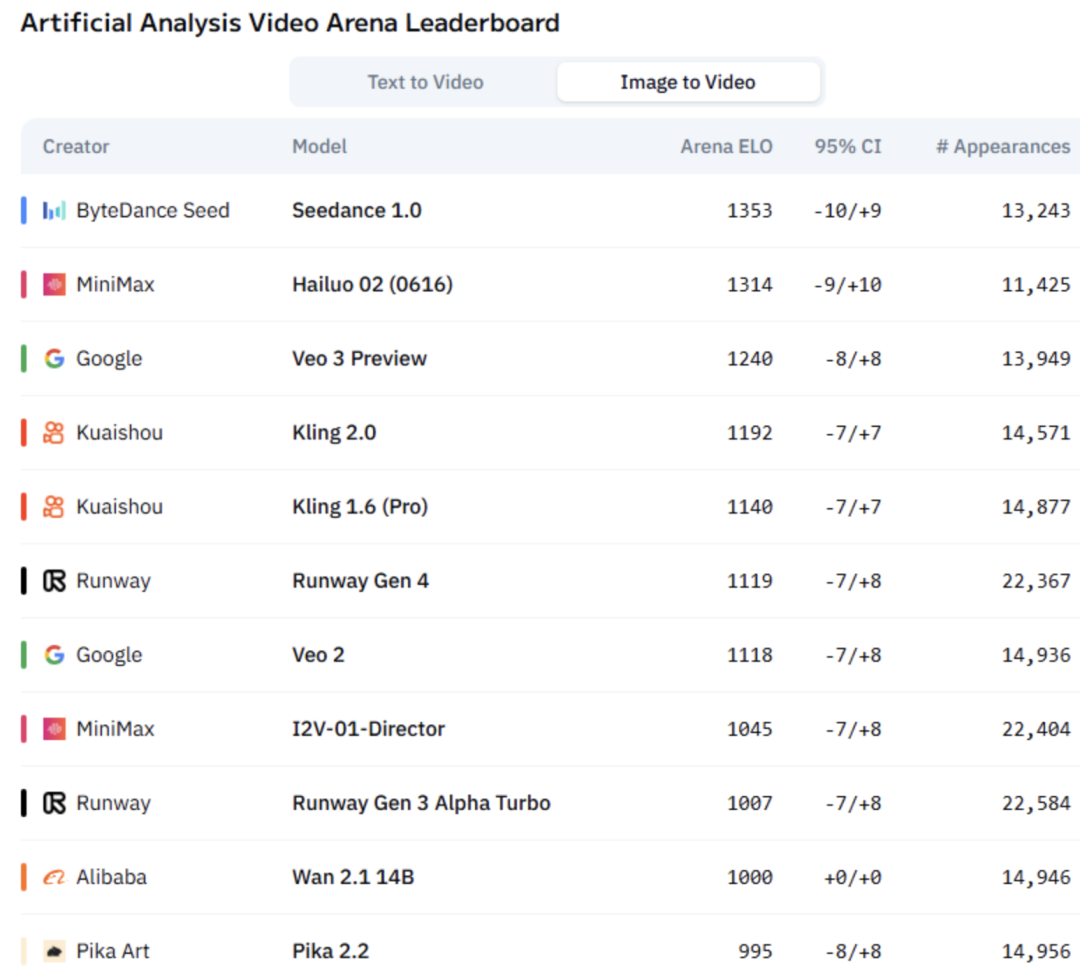
Task: Sort by the Creator column header
Action: [x=76, y=146]
